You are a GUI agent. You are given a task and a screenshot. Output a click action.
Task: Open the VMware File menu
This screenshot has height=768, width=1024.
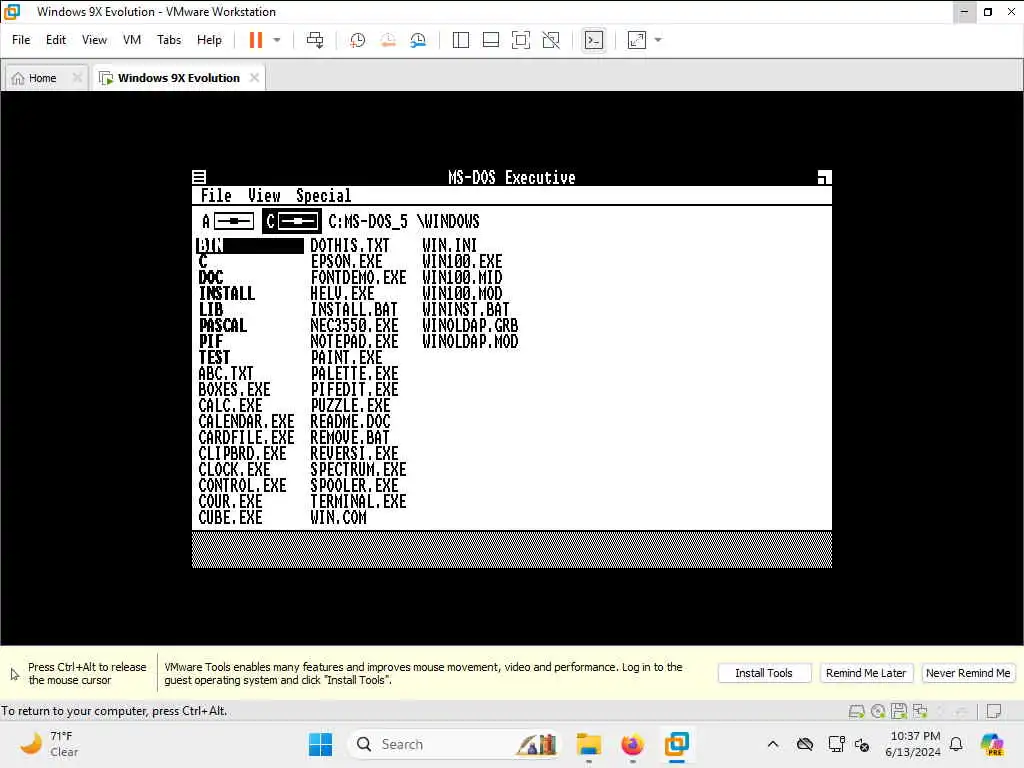21,40
